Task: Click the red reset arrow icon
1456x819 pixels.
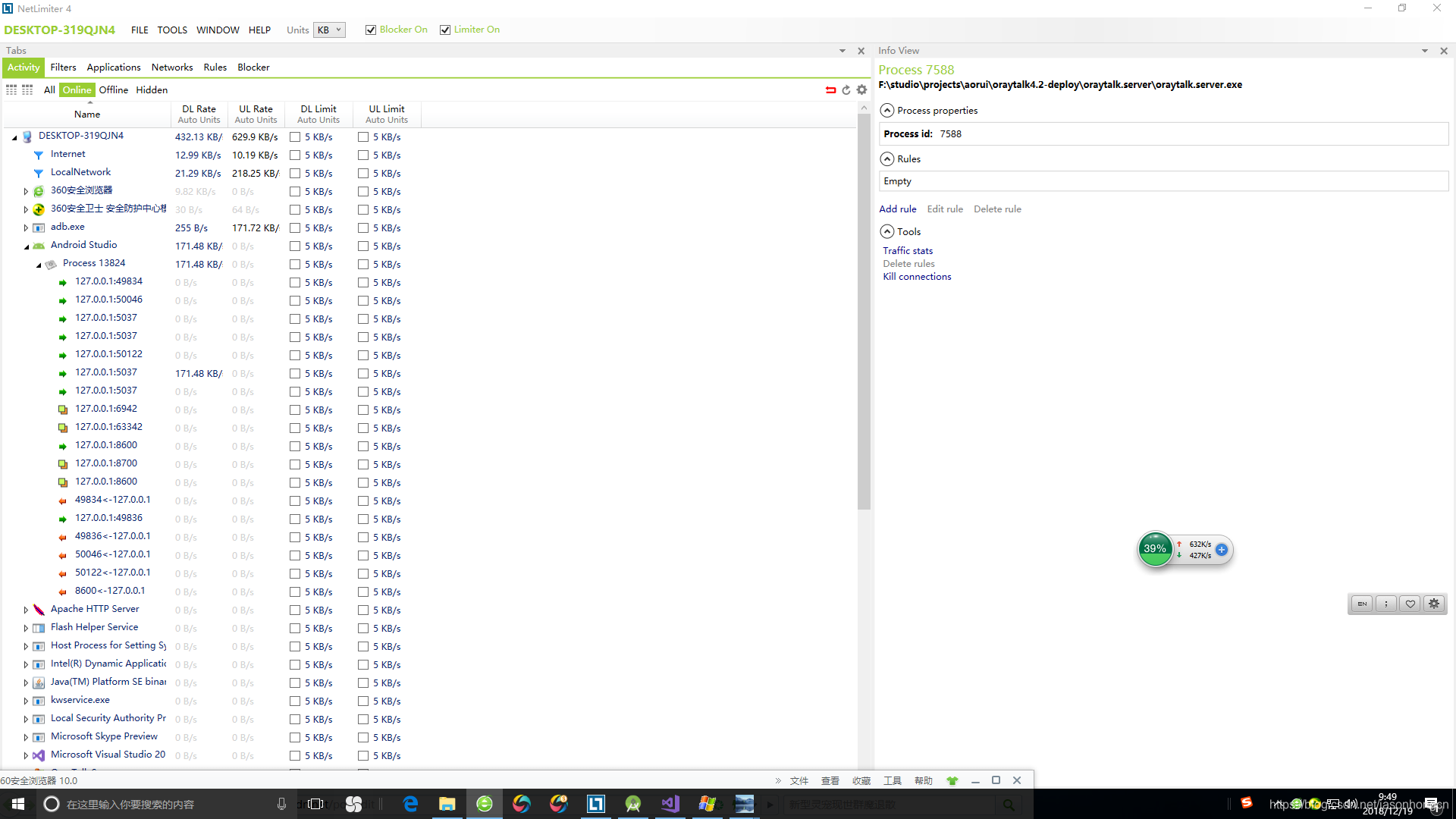Action: click(830, 90)
